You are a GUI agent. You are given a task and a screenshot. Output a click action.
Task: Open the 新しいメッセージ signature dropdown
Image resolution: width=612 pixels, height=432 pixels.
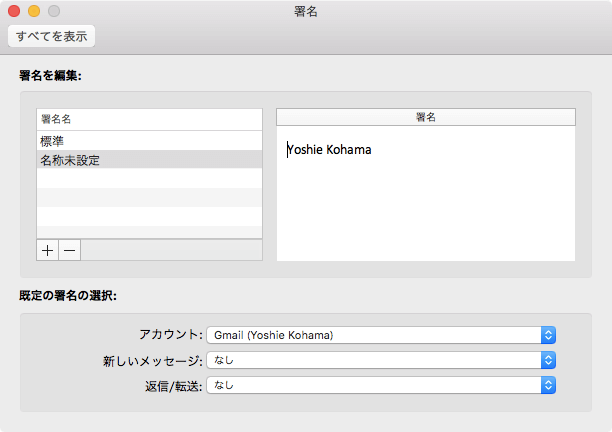click(380, 360)
